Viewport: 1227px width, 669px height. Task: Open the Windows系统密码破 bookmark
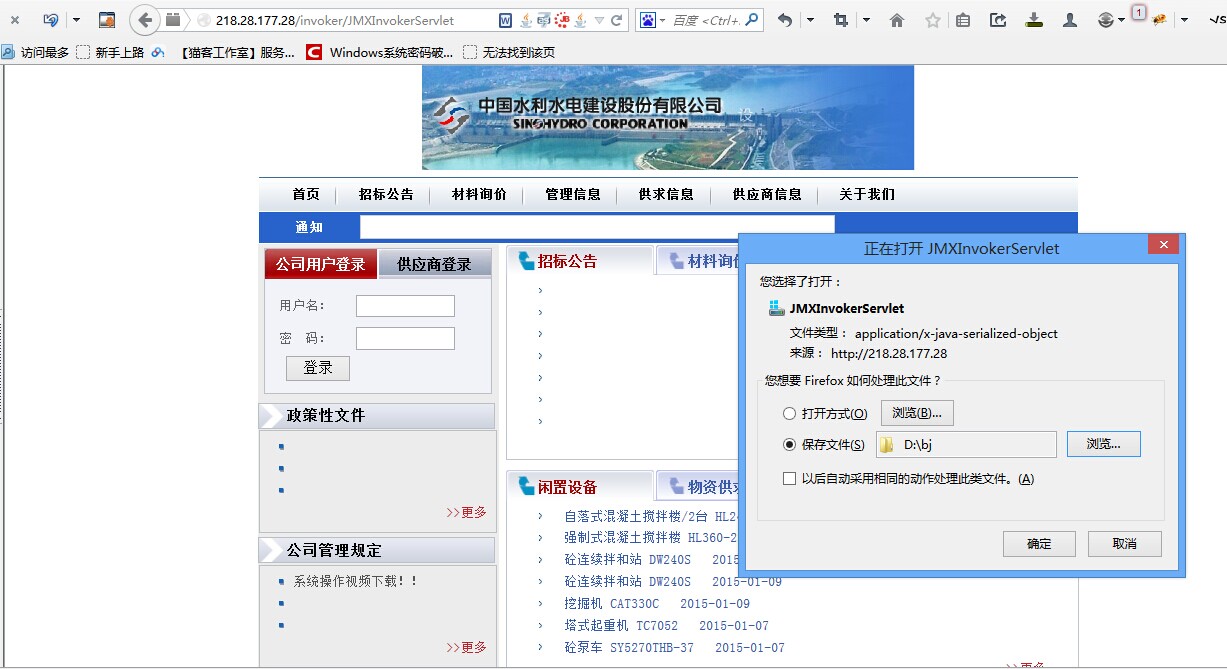(x=379, y=52)
